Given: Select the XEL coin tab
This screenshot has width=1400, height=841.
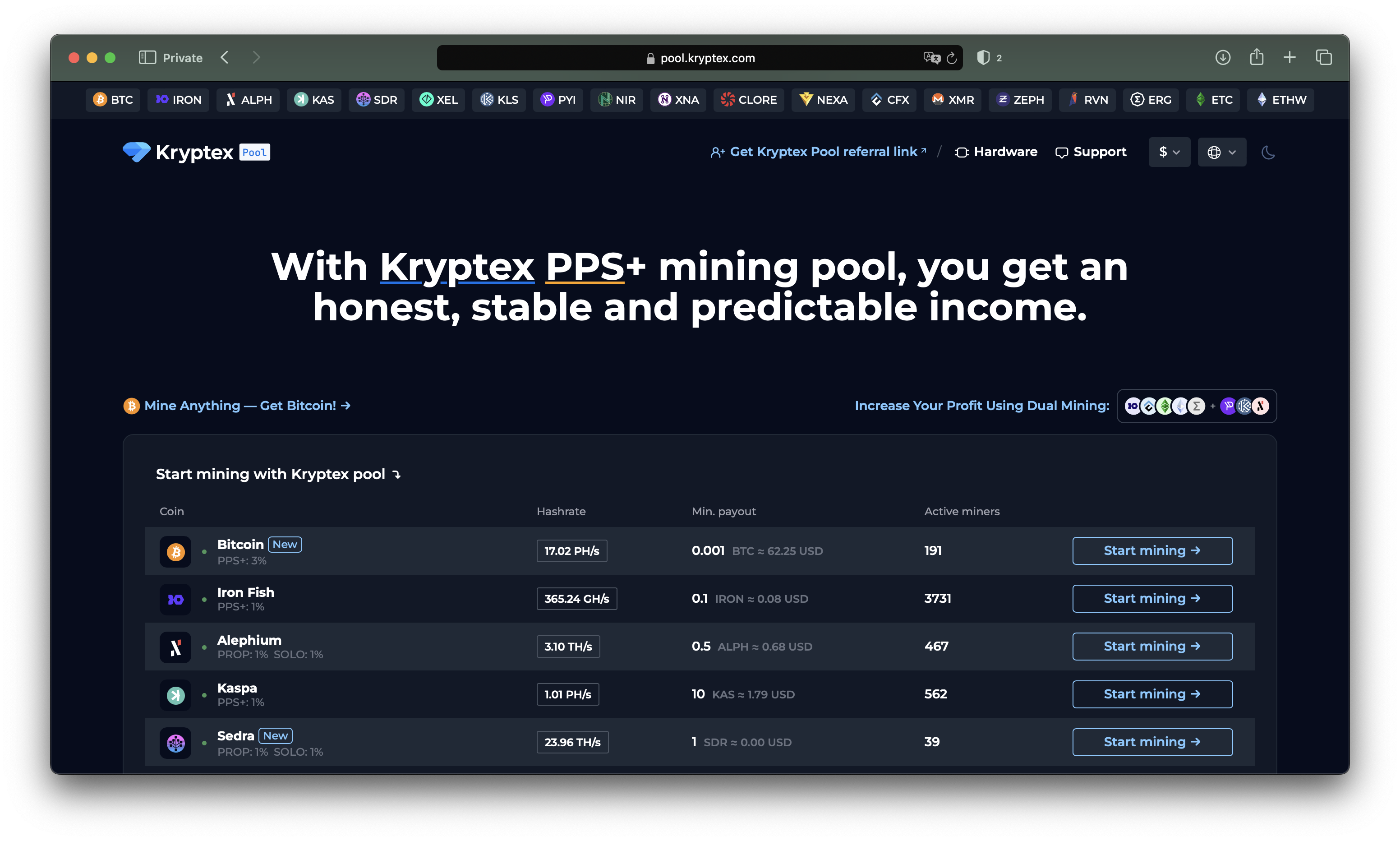Looking at the screenshot, I should click(x=438, y=100).
